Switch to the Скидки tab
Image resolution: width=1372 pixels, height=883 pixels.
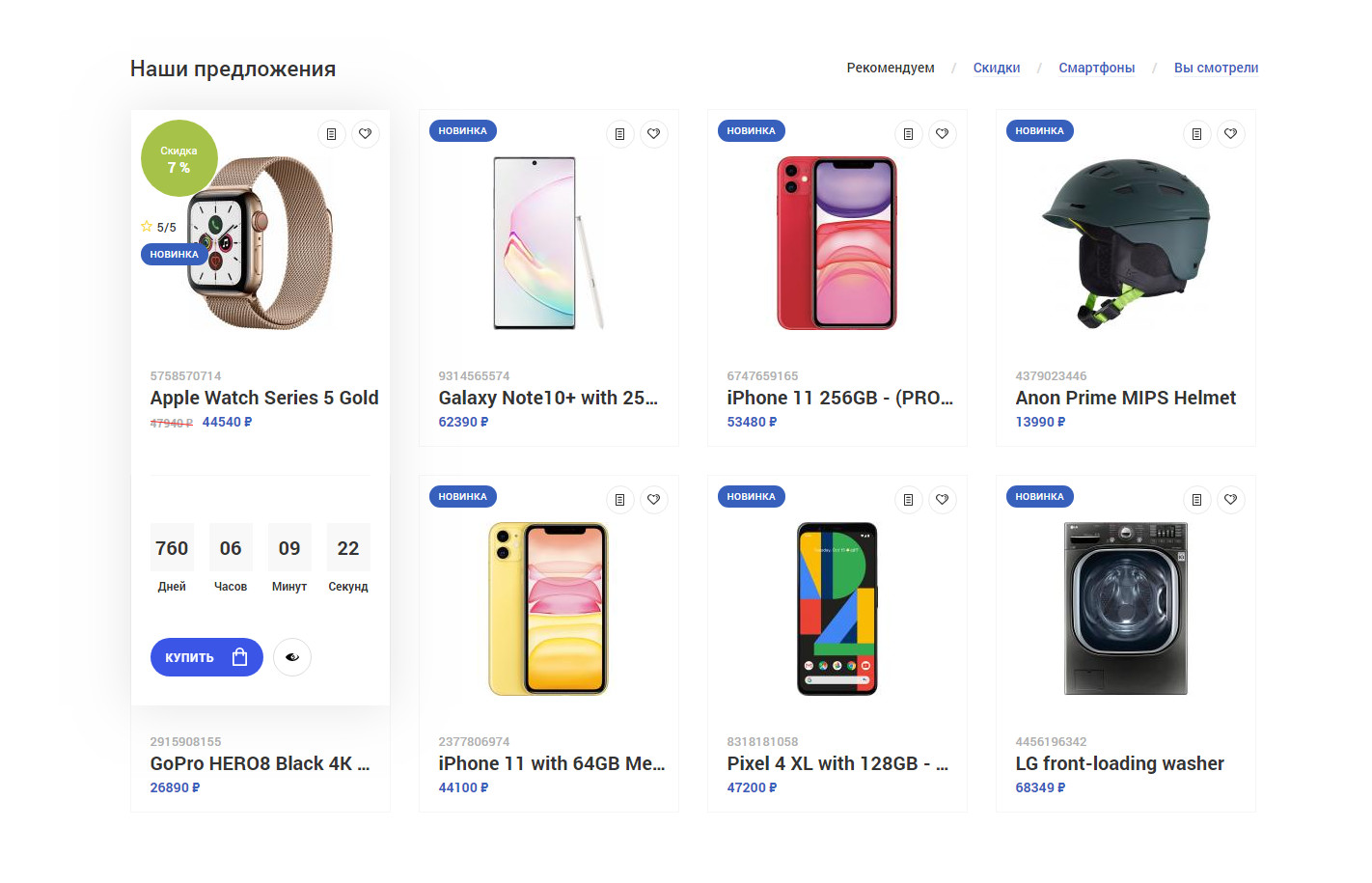(996, 68)
